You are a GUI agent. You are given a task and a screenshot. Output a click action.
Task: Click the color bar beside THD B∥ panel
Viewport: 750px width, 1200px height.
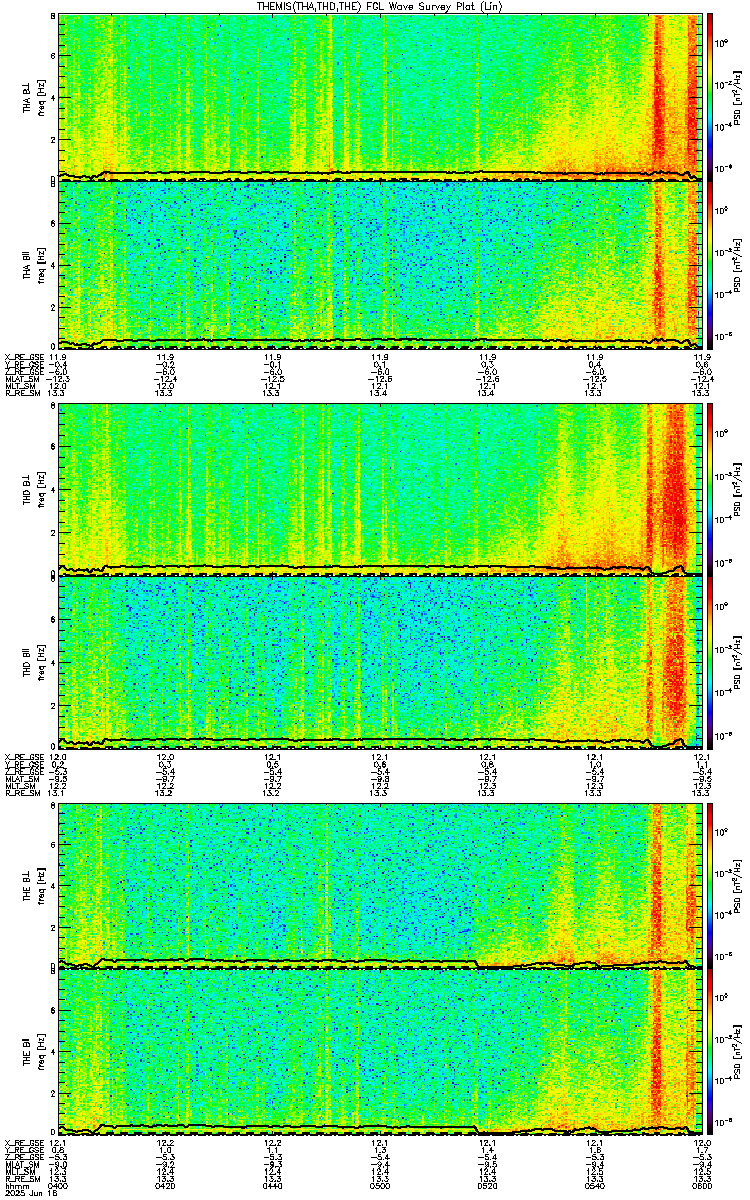pos(710,662)
